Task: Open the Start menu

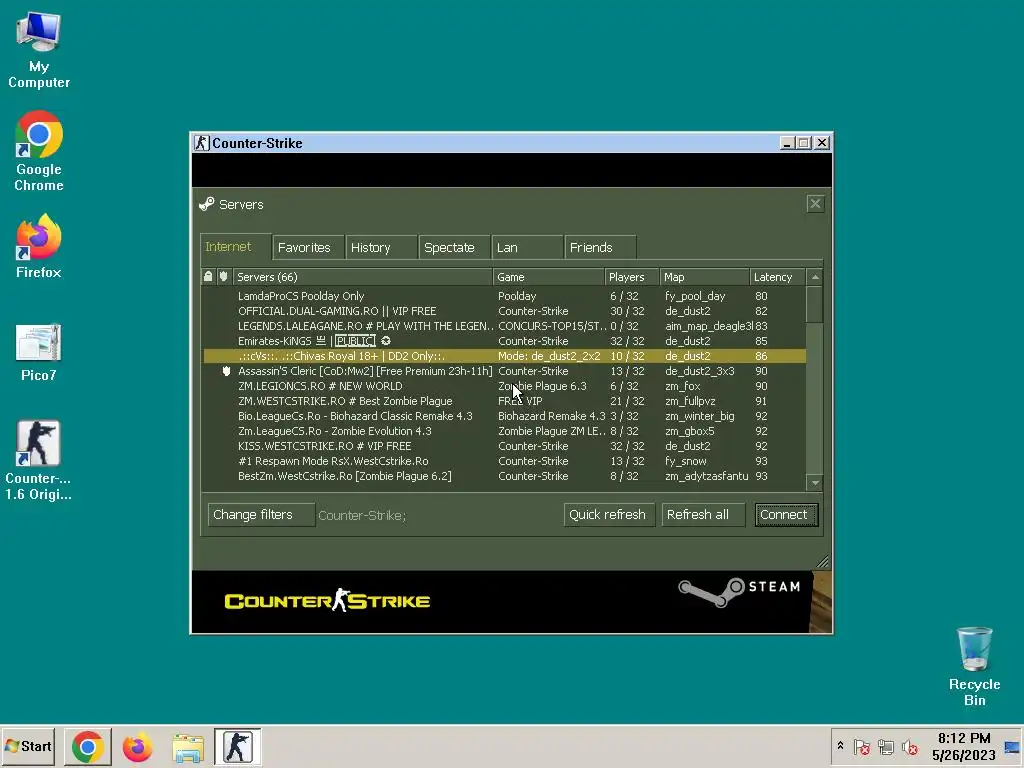Action: pyautogui.click(x=28, y=746)
